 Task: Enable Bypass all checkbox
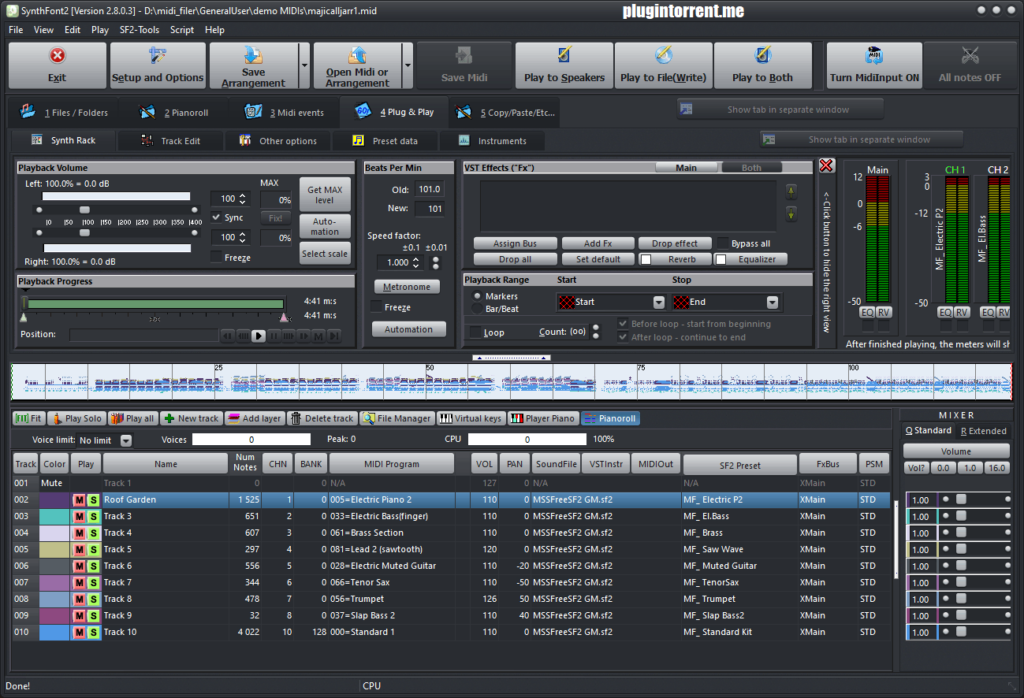[722, 244]
